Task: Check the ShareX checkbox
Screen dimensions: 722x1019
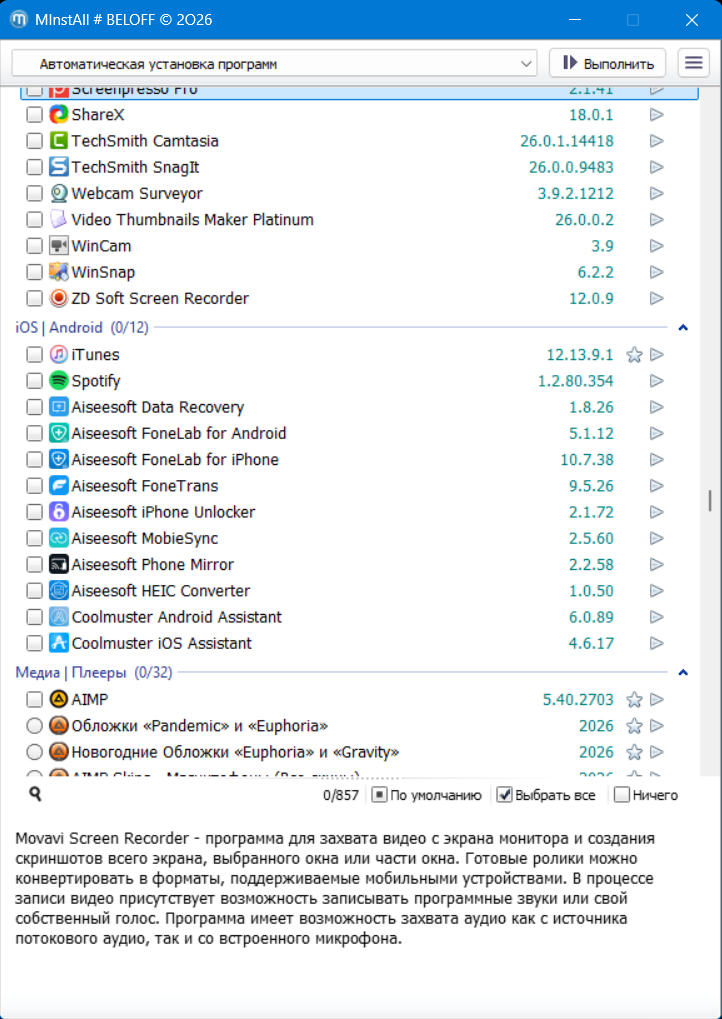Action: pos(34,115)
